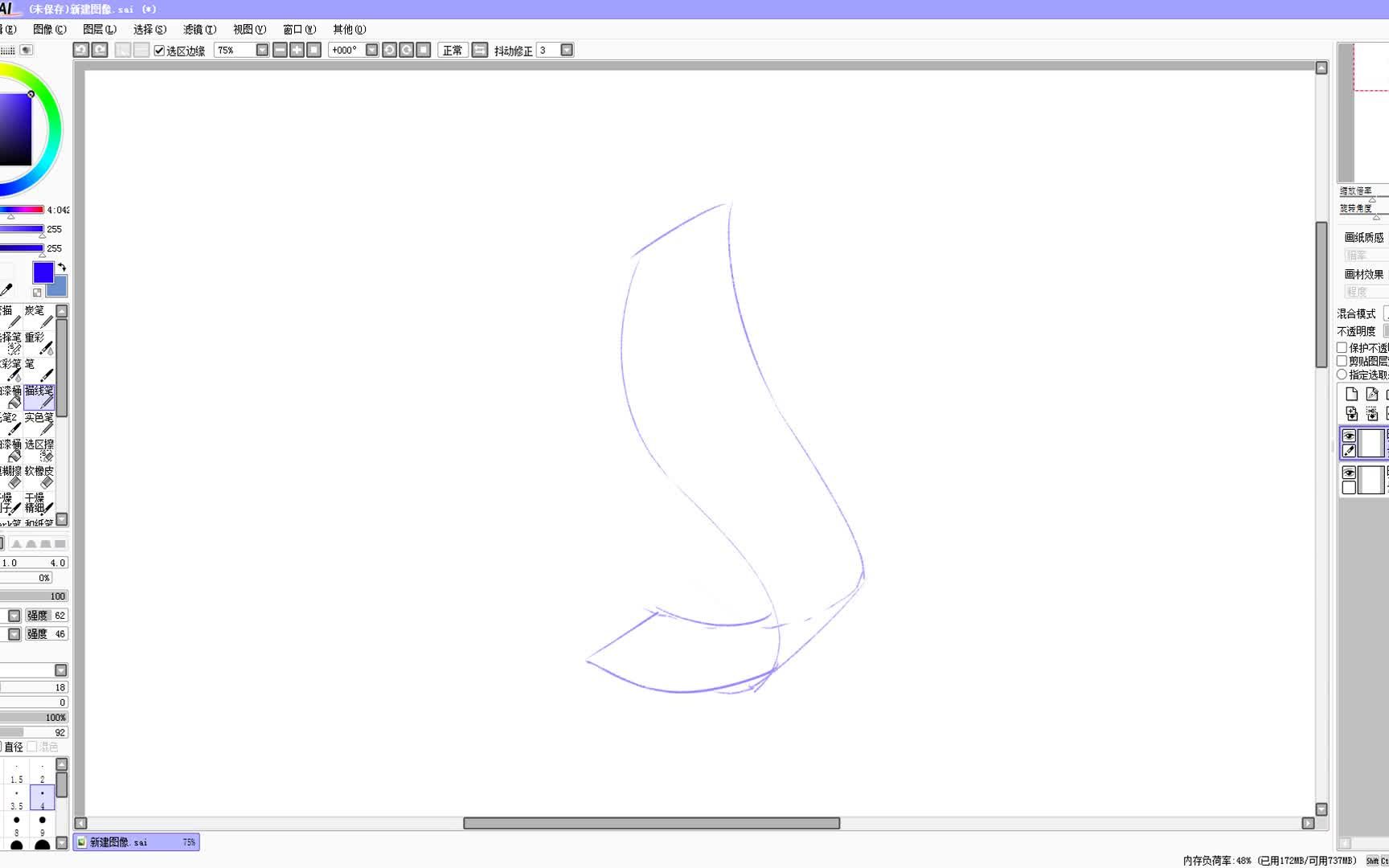This screenshot has height=868, width=1389.
Task: Rotate the canvas counterclockwise
Action: [389, 50]
